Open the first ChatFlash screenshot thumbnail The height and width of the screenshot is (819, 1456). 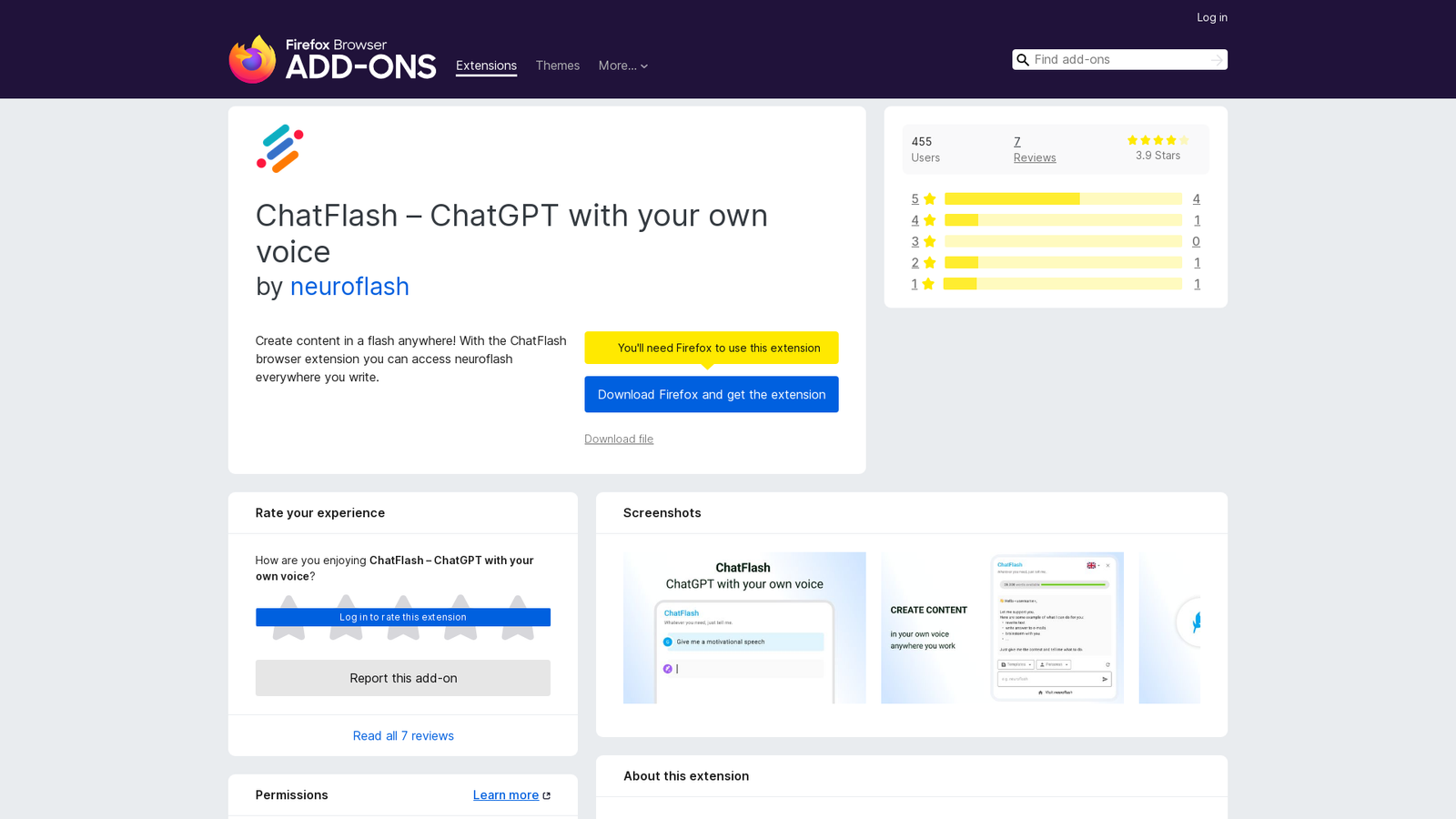pos(744,628)
